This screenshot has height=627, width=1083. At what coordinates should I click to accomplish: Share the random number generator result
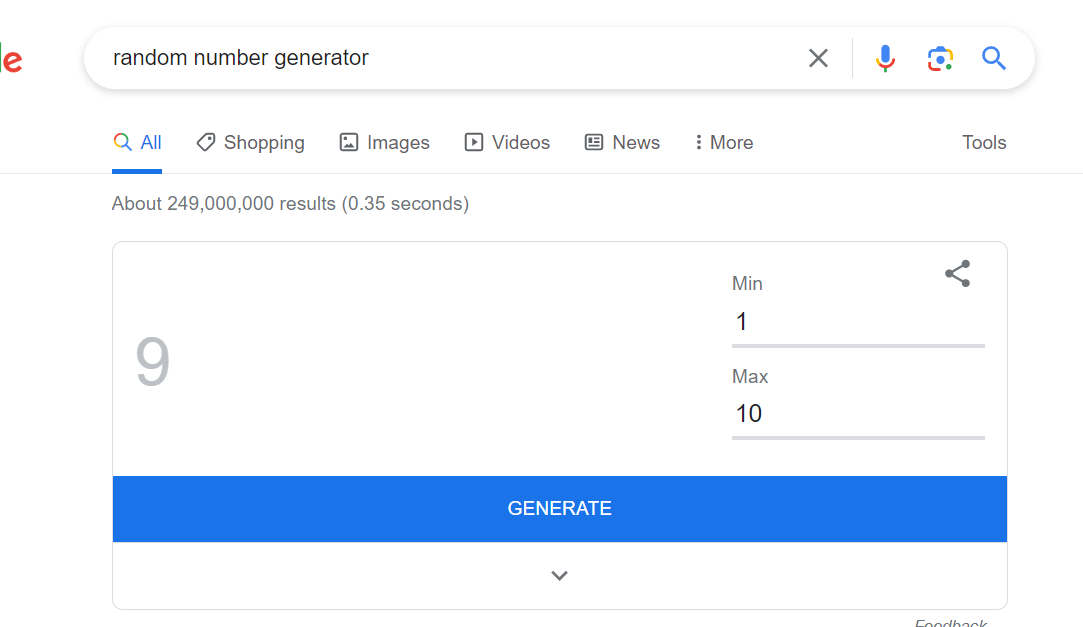[x=957, y=273]
